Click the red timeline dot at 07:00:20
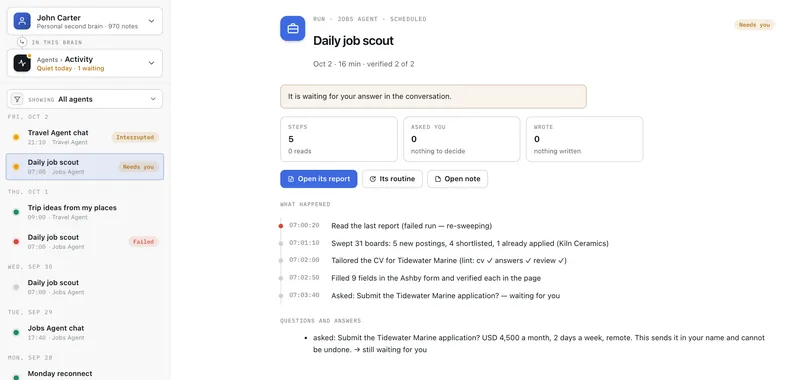Screen dimensions: 800x380 (281, 225)
